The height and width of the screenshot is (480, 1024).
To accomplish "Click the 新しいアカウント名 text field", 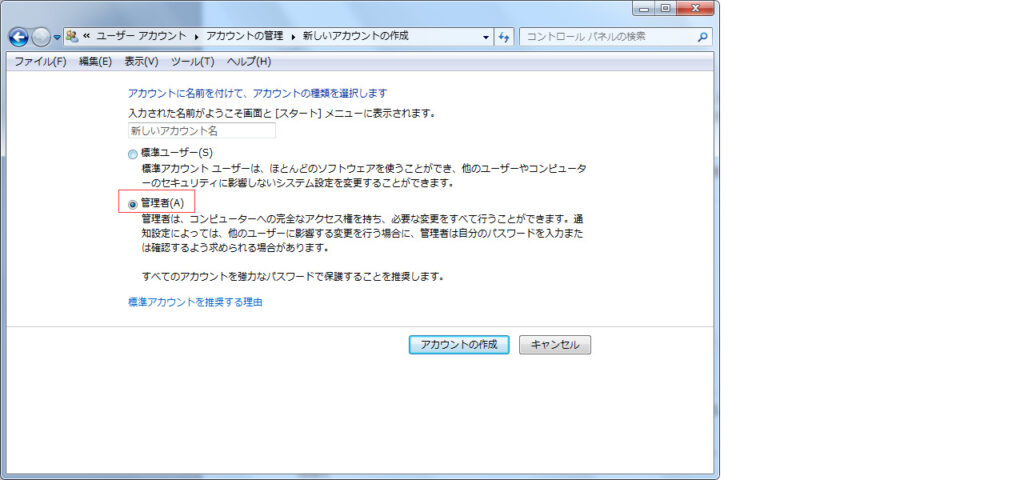I will 201,131.
